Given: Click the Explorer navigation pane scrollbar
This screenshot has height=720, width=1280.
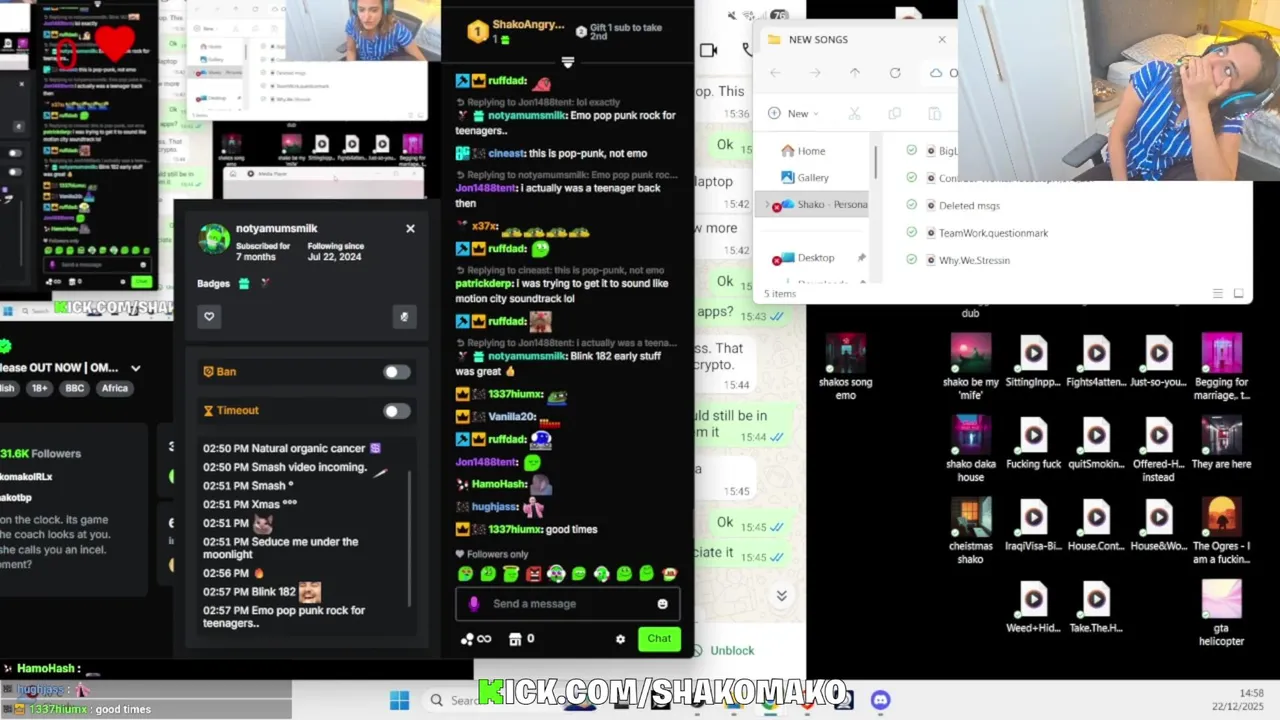Looking at the screenshot, I should (x=876, y=160).
